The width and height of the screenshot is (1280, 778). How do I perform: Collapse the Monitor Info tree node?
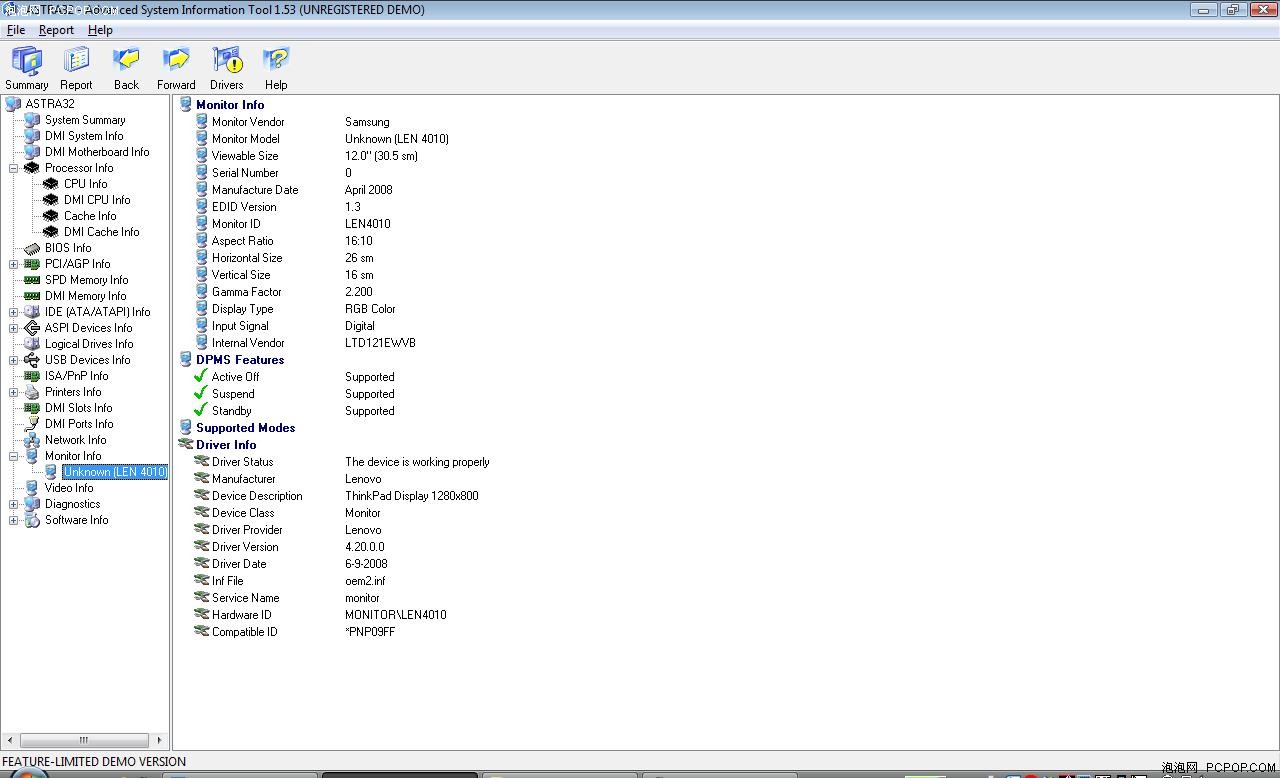[14, 456]
